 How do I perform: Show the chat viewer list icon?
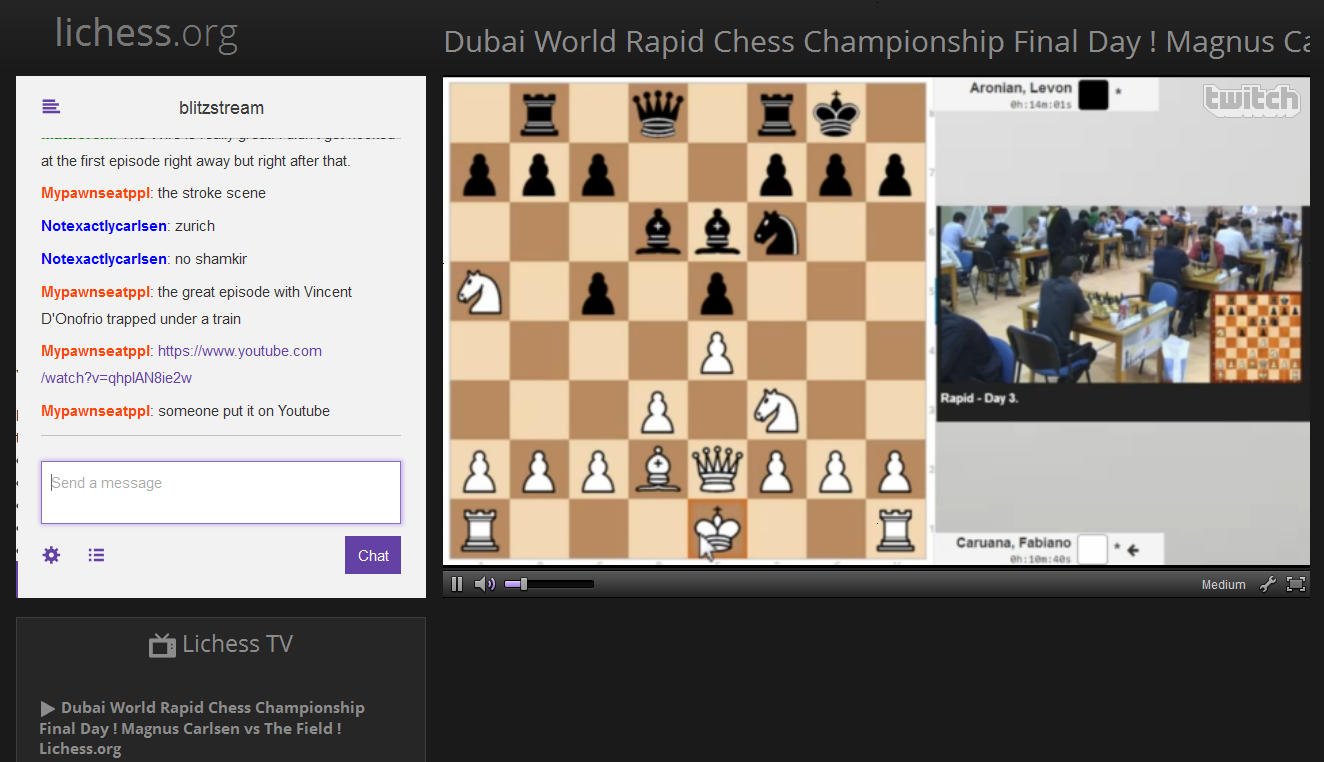96,555
